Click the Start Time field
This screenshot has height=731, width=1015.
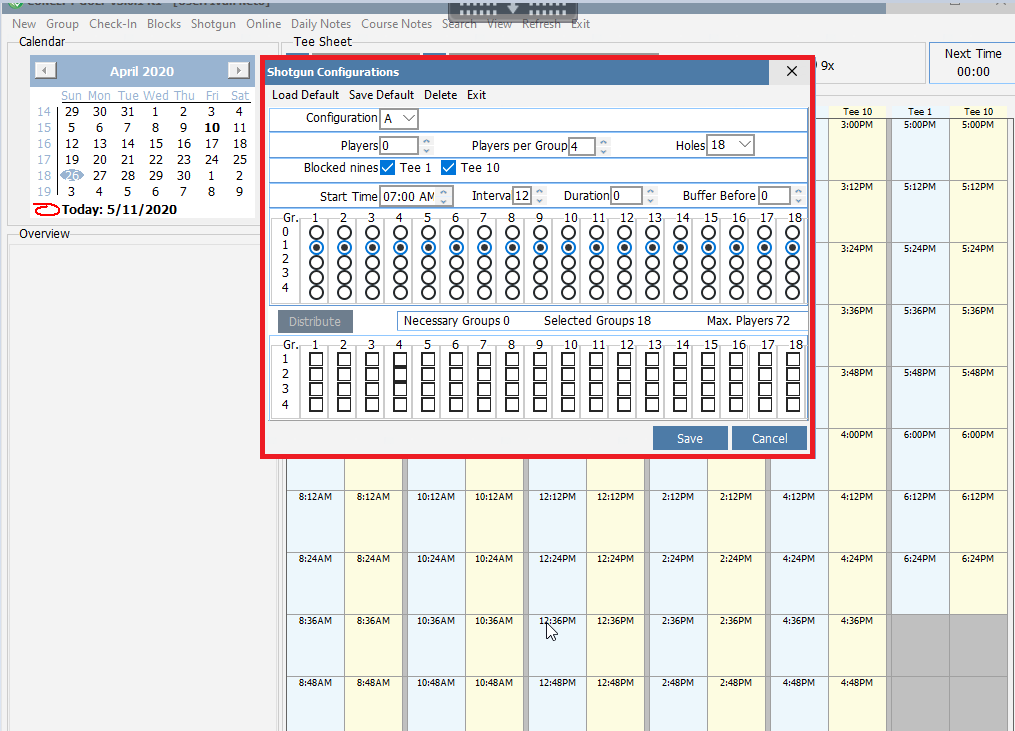click(408, 196)
